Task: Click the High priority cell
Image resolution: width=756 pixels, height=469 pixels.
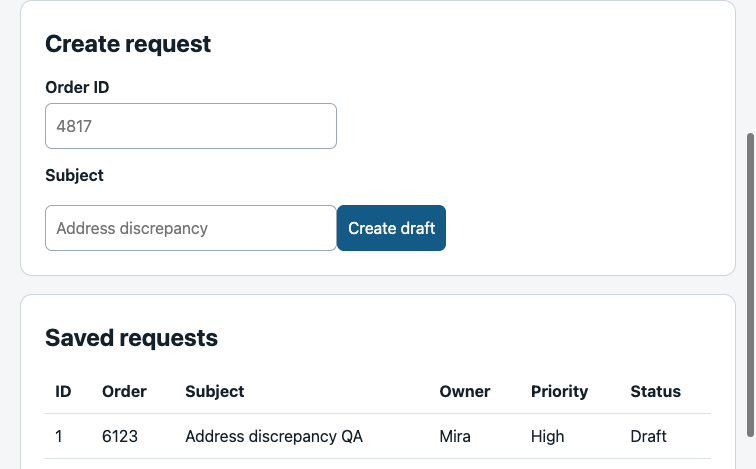Action: click(x=547, y=436)
